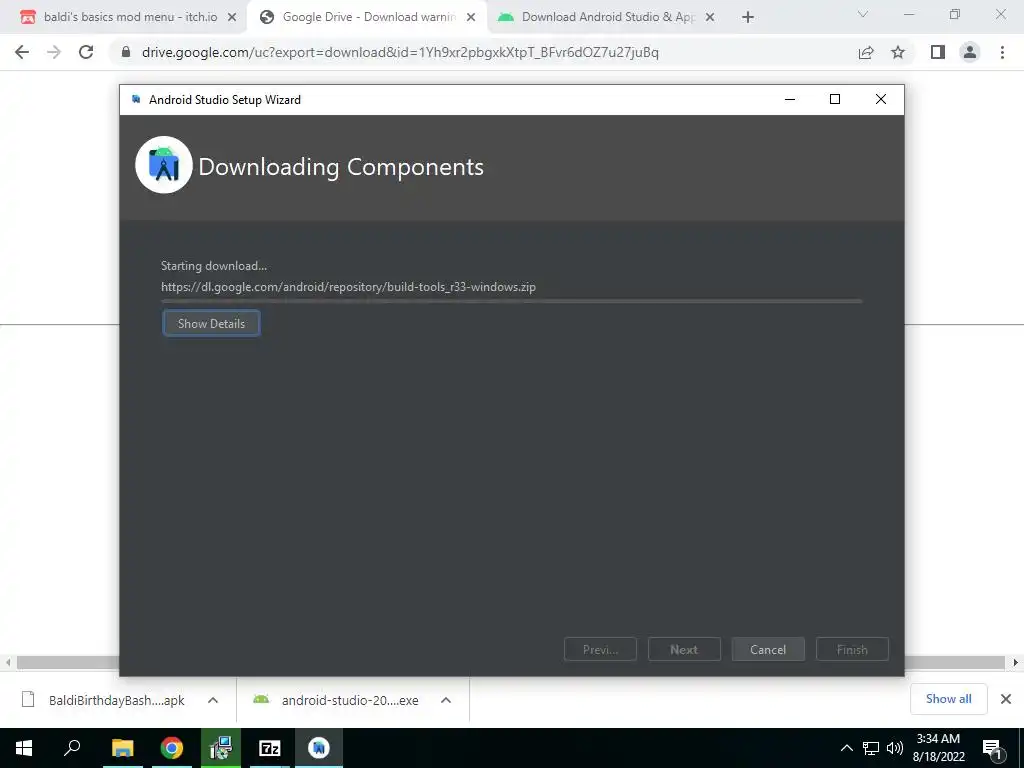Screen dimensions: 1024x768
Task: Close the baldi's basics itch.io tab
Action: point(232,18)
